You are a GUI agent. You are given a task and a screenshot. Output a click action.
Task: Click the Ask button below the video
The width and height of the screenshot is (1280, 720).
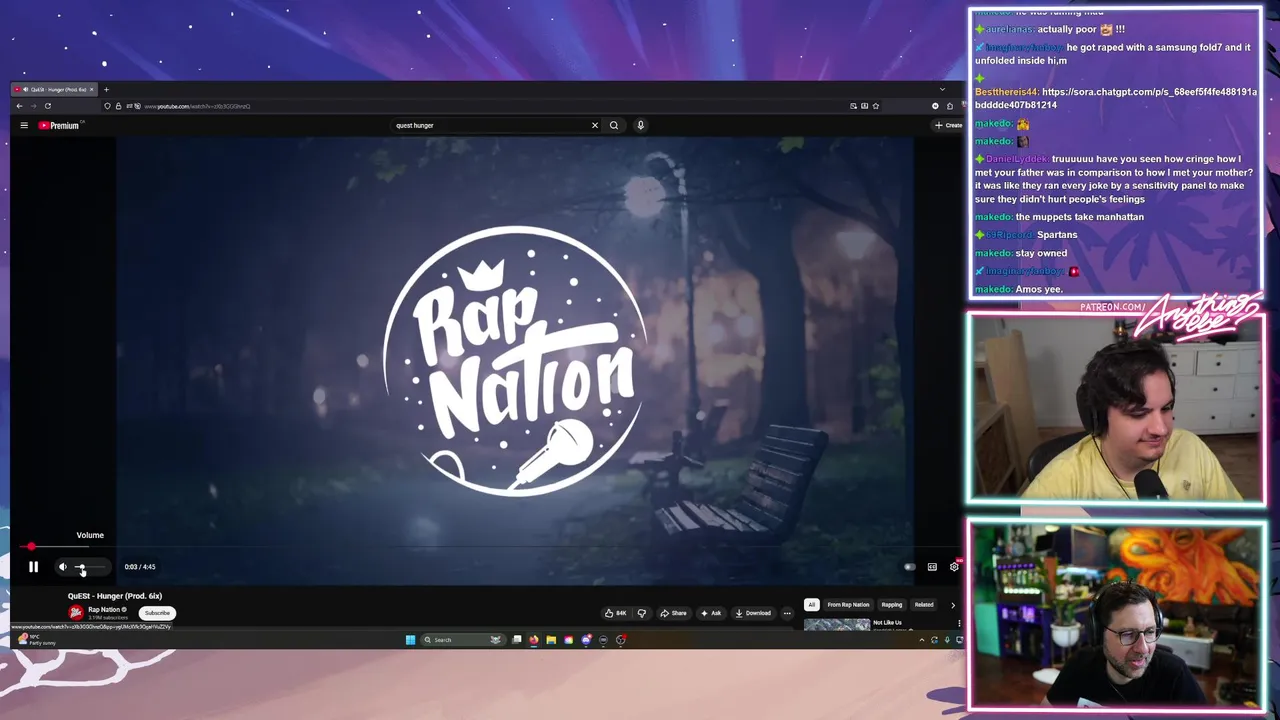pos(711,613)
